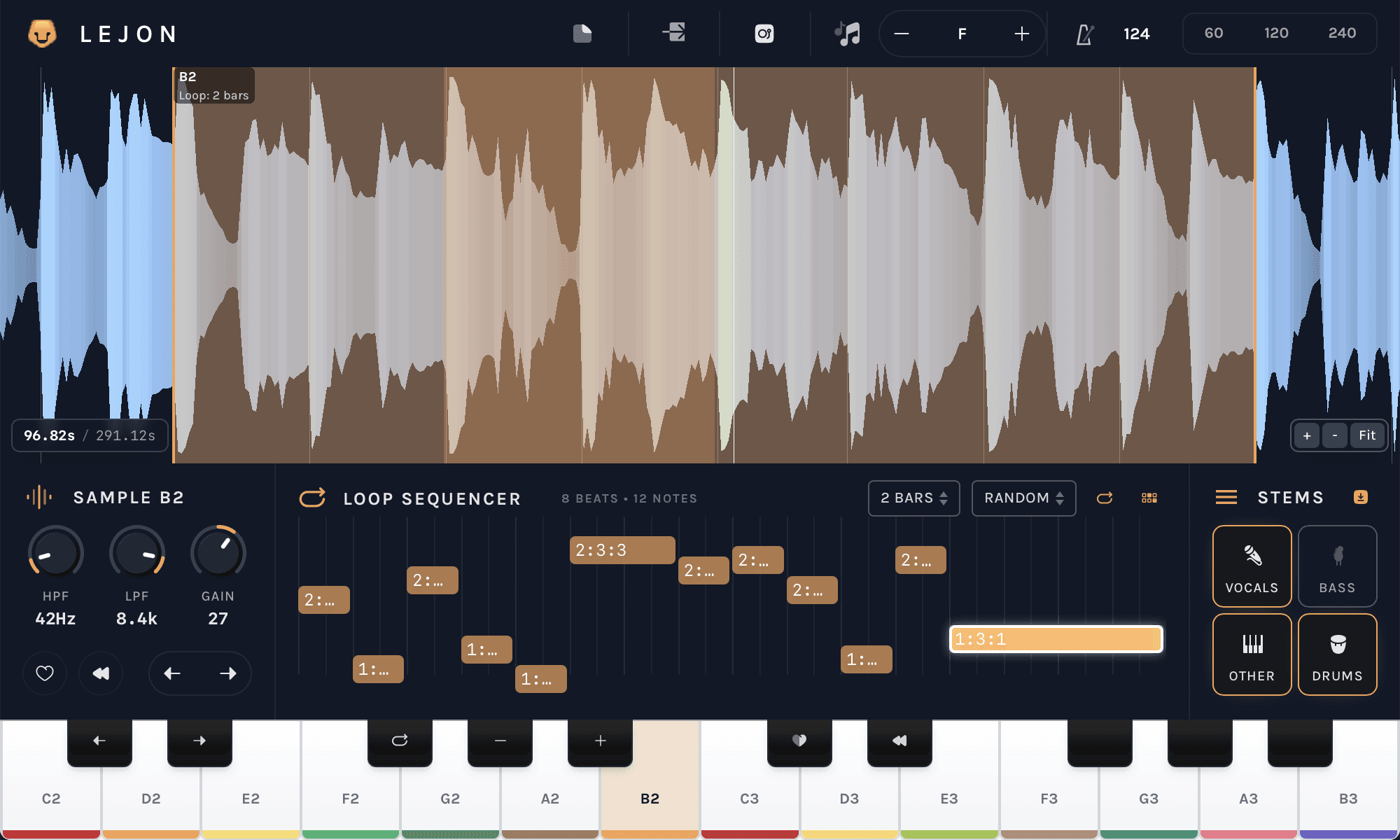Click the Fit button to fit the waveform
Viewport: 1400px width, 840px height.
click(x=1366, y=435)
